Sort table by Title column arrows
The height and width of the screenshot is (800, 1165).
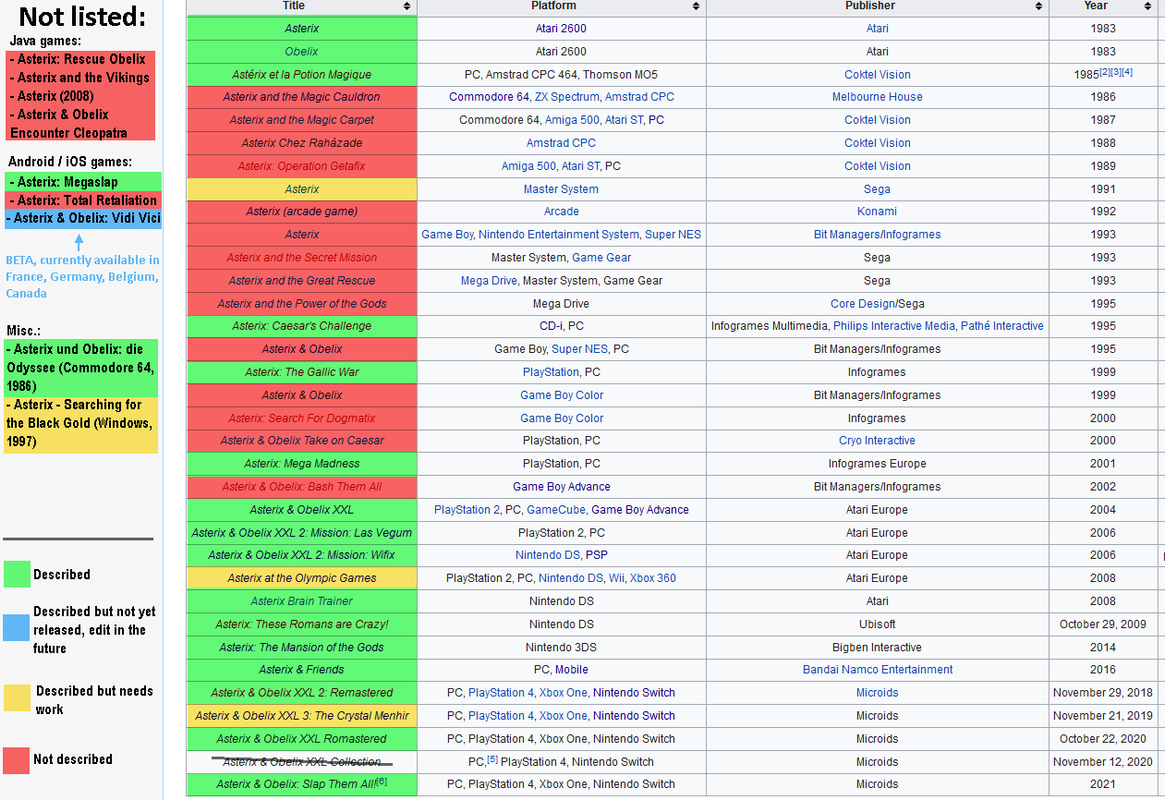coord(406,6)
